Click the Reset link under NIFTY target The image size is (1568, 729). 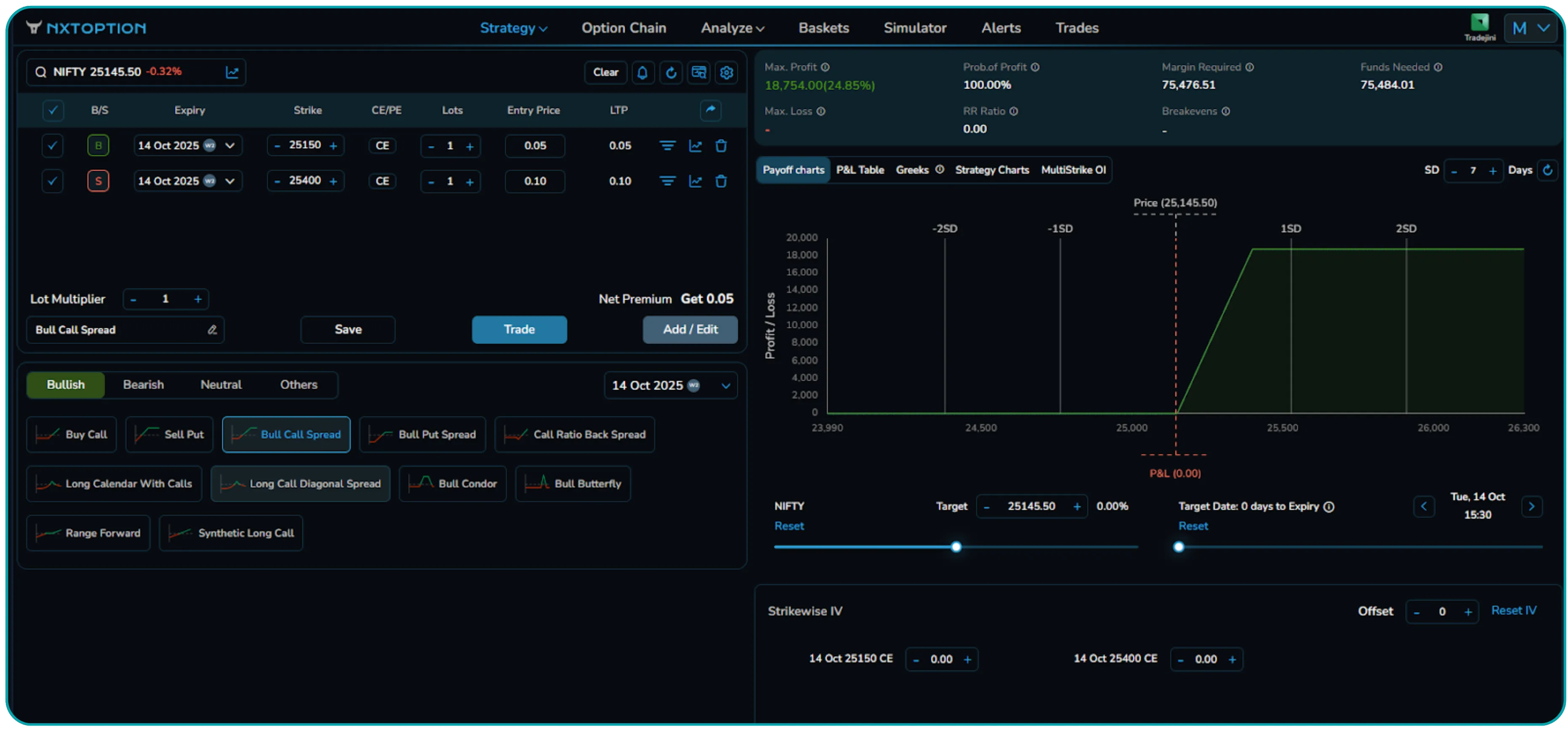(789, 526)
